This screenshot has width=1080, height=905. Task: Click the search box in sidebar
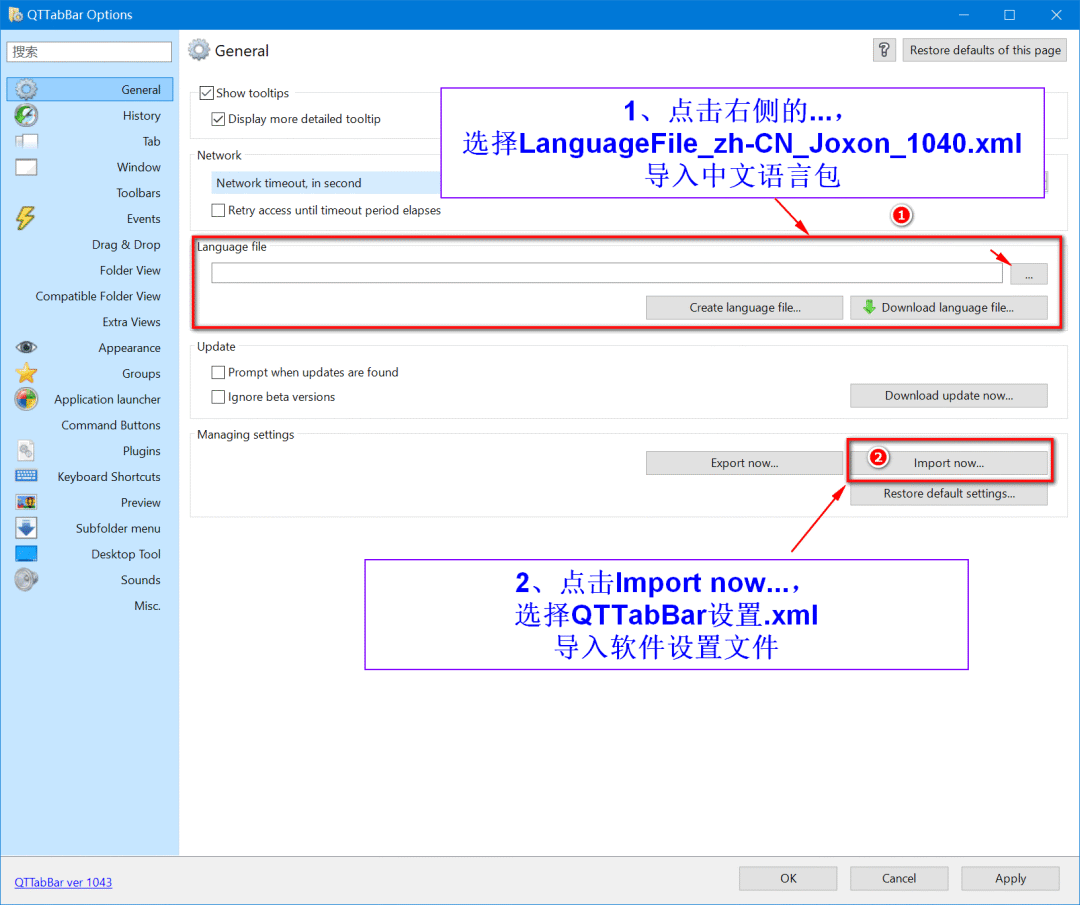tap(89, 52)
